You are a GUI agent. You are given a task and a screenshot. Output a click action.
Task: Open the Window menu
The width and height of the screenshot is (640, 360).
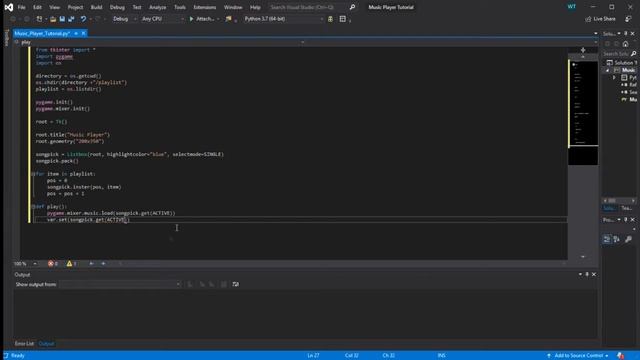point(233,7)
